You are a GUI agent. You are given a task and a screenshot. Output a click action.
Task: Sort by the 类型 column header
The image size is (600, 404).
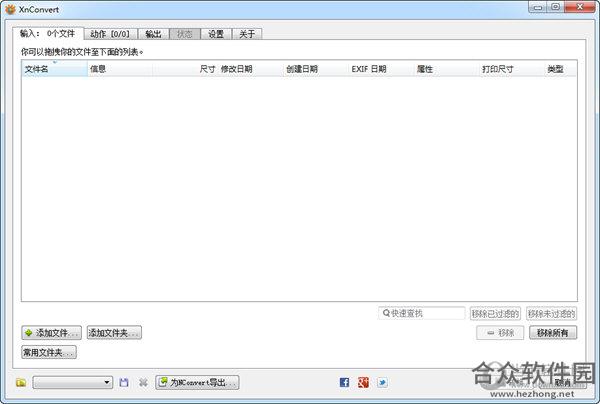[x=561, y=69]
